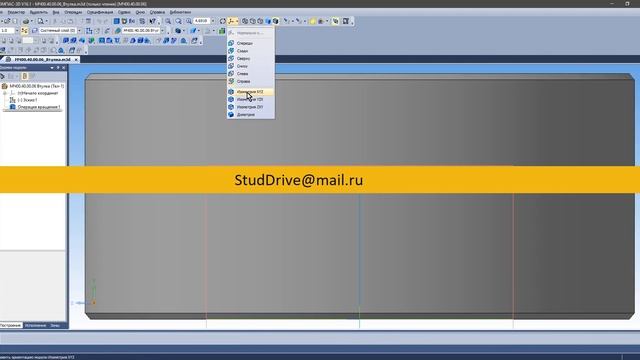The height and width of the screenshot is (360, 640).
Task: Open the Спецификация menu
Action: [x=100, y=12]
